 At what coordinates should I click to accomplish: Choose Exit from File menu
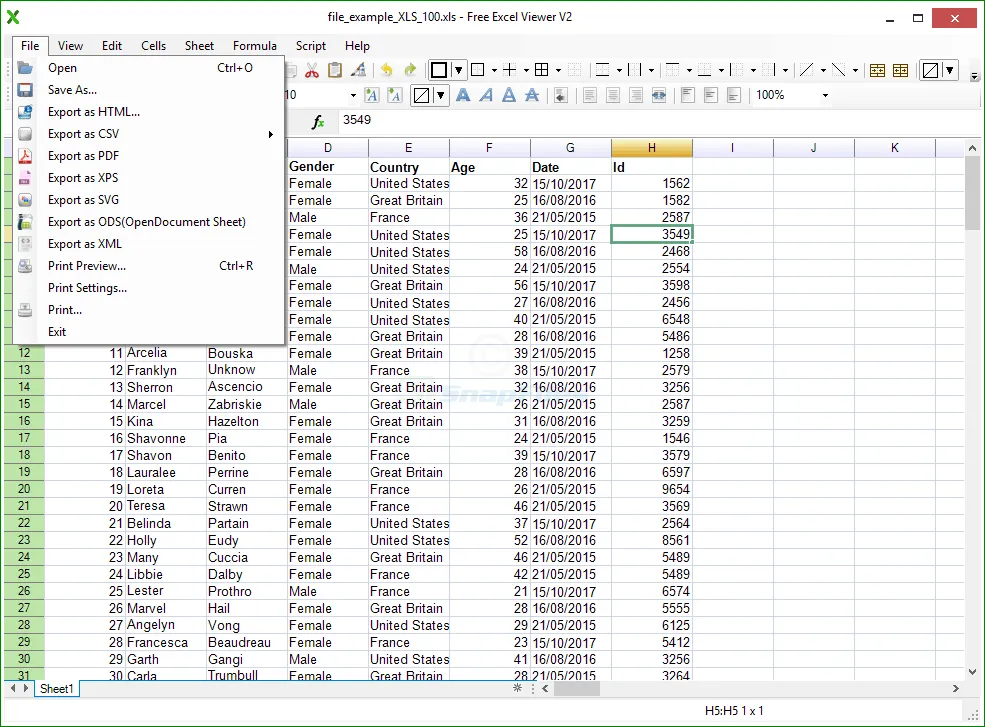148,332
